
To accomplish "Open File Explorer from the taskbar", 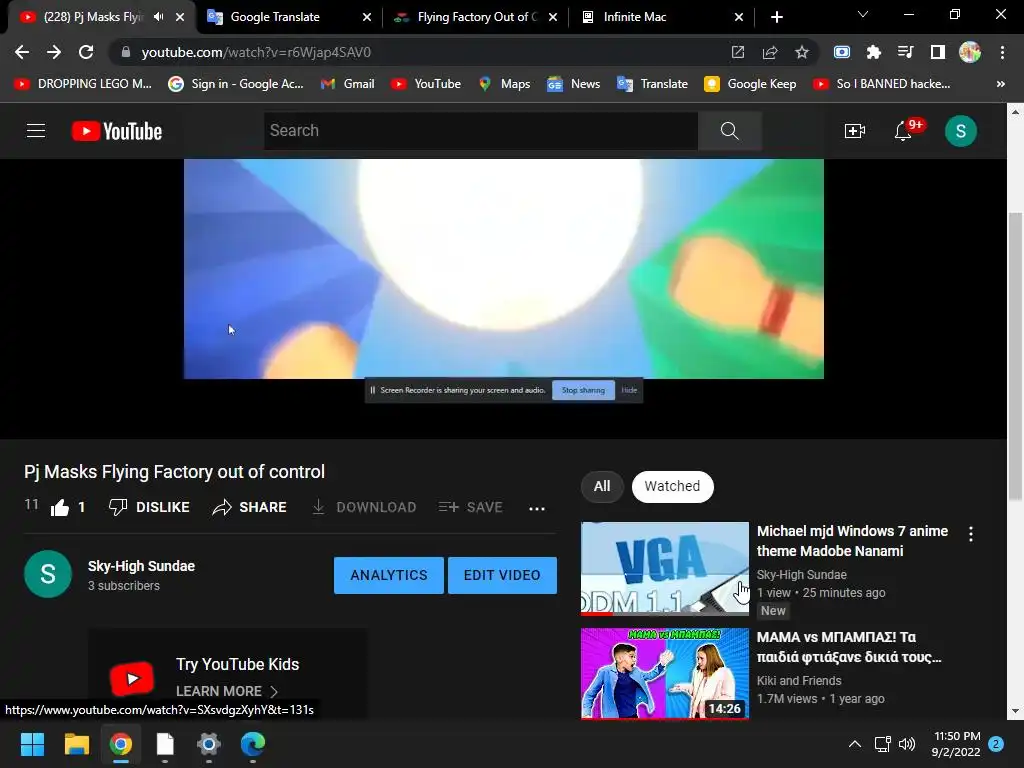I will click(76, 744).
